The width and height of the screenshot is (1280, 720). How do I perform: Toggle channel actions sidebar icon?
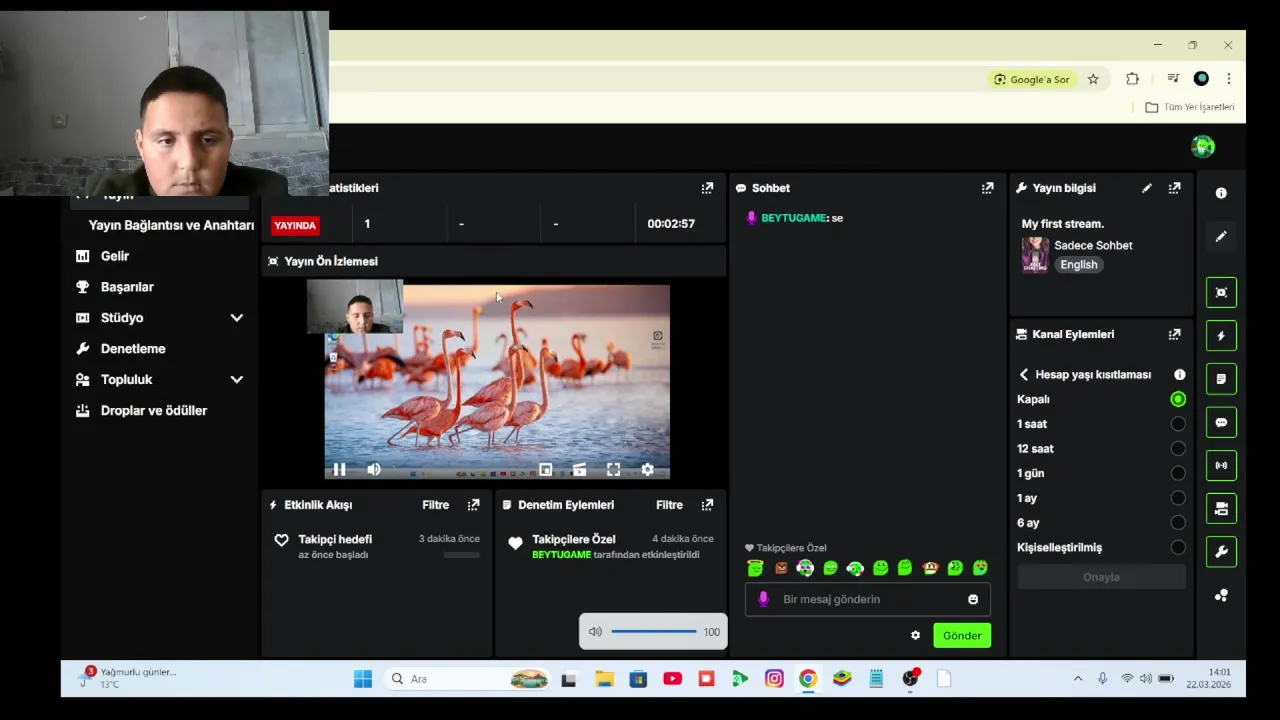tap(1221, 508)
